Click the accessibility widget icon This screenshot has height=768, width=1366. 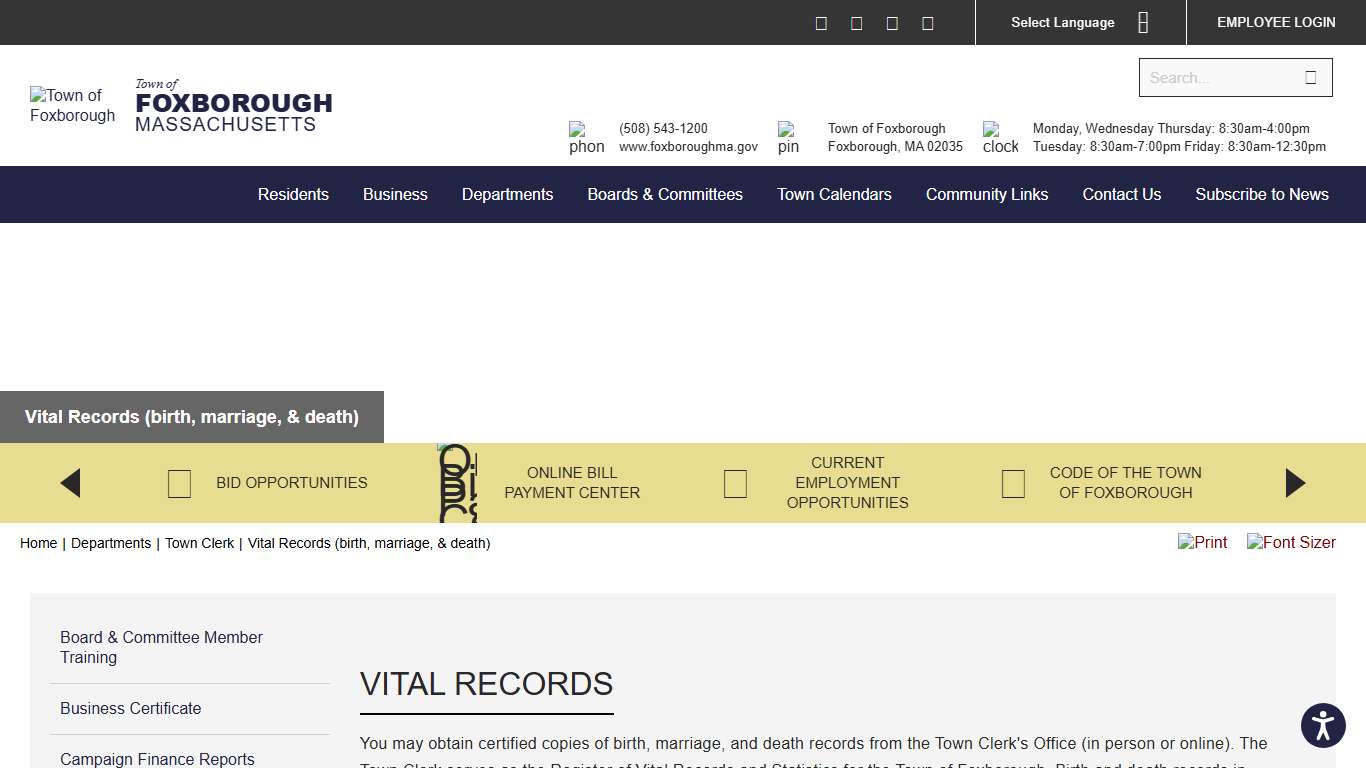1323,725
